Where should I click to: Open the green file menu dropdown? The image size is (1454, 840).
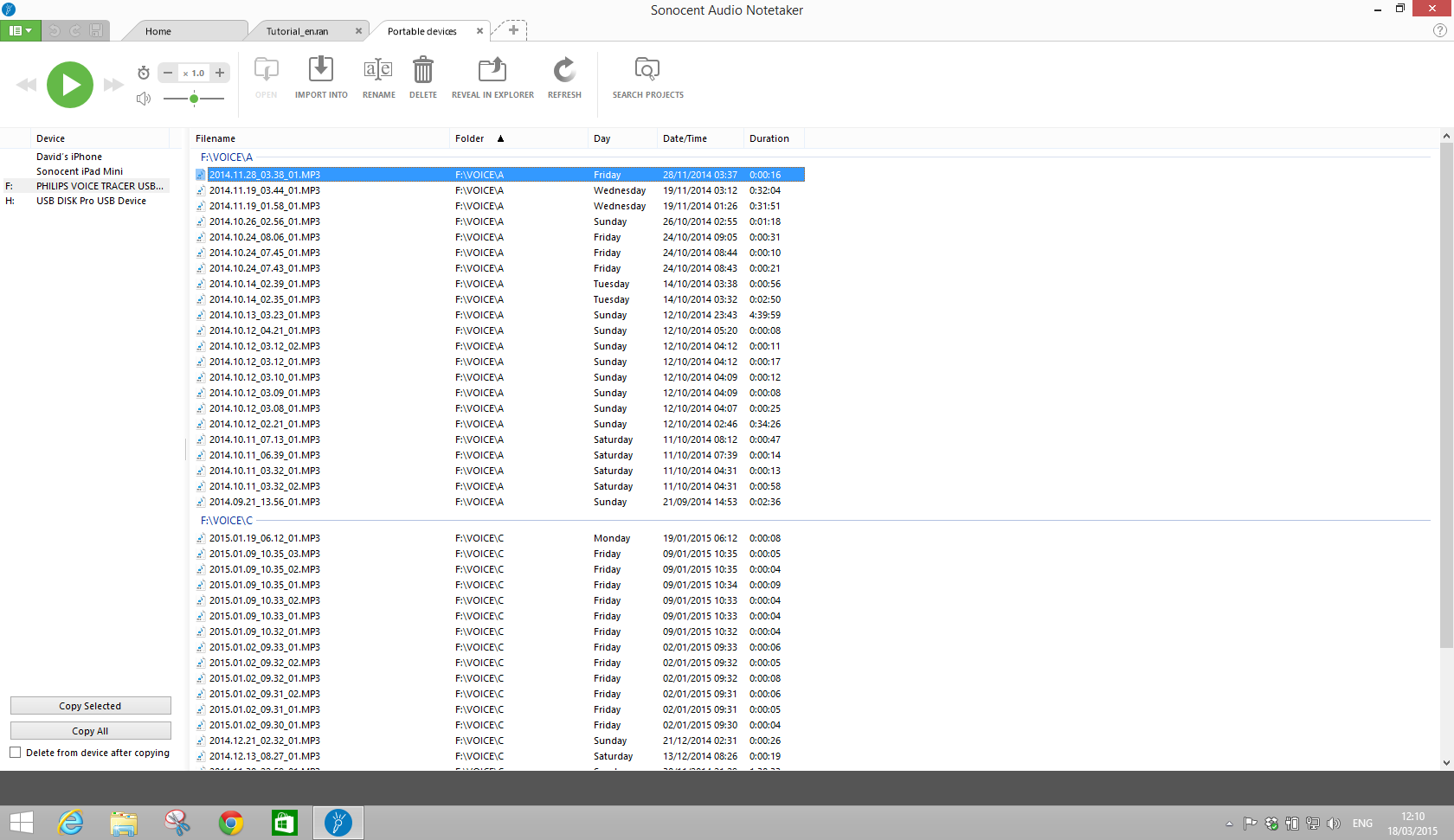click(21, 30)
